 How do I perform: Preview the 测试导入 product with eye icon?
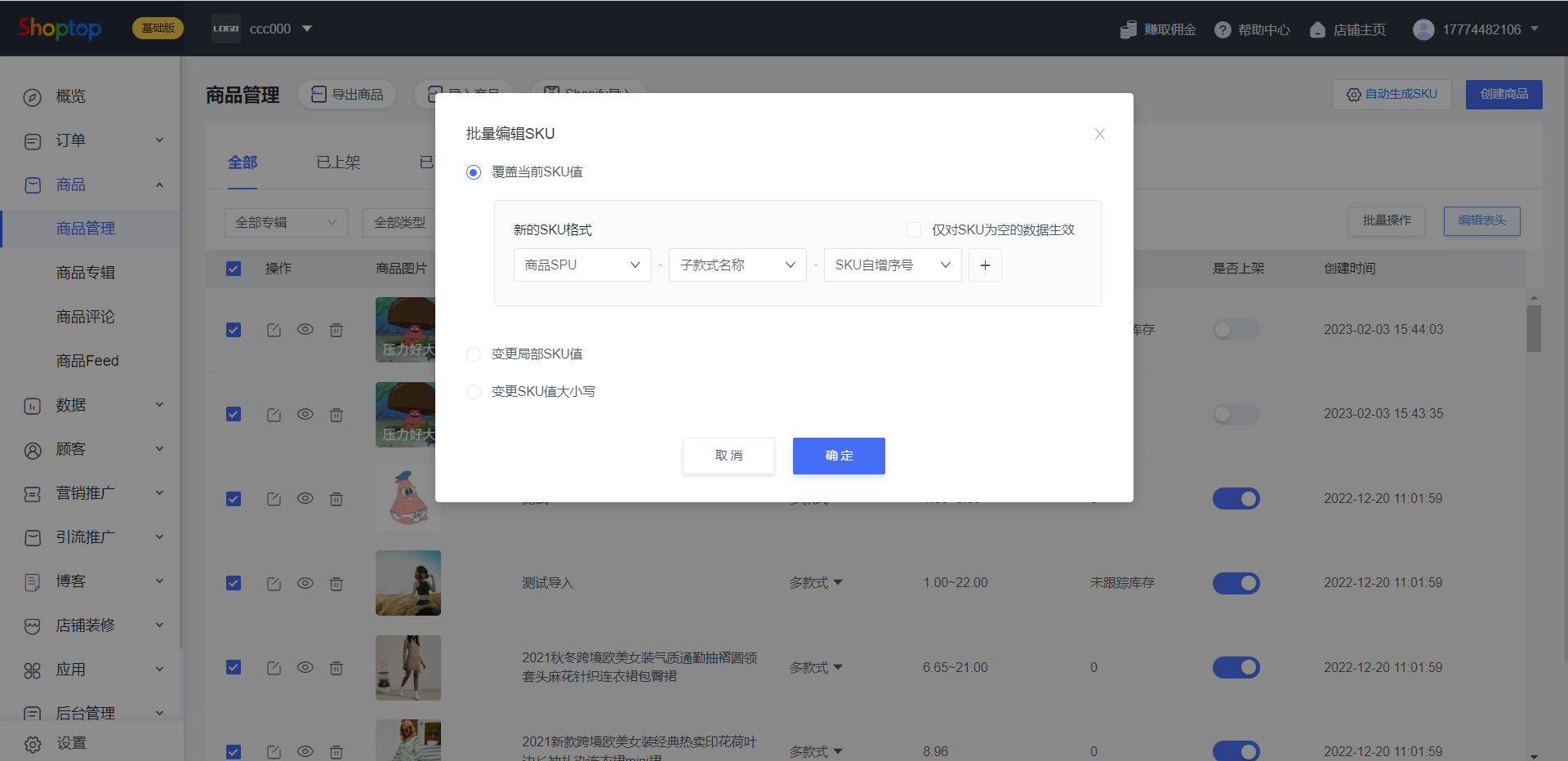coord(305,583)
